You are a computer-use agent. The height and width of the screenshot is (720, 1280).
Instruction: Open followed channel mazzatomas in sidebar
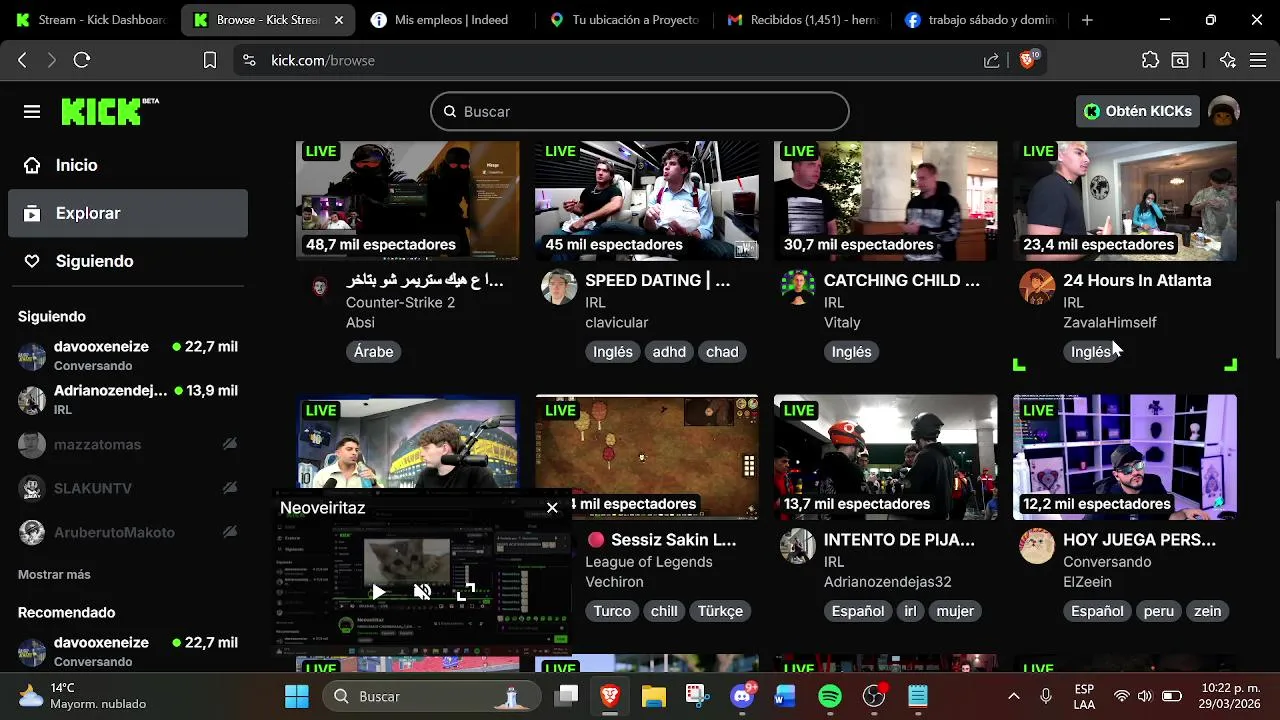click(x=128, y=444)
